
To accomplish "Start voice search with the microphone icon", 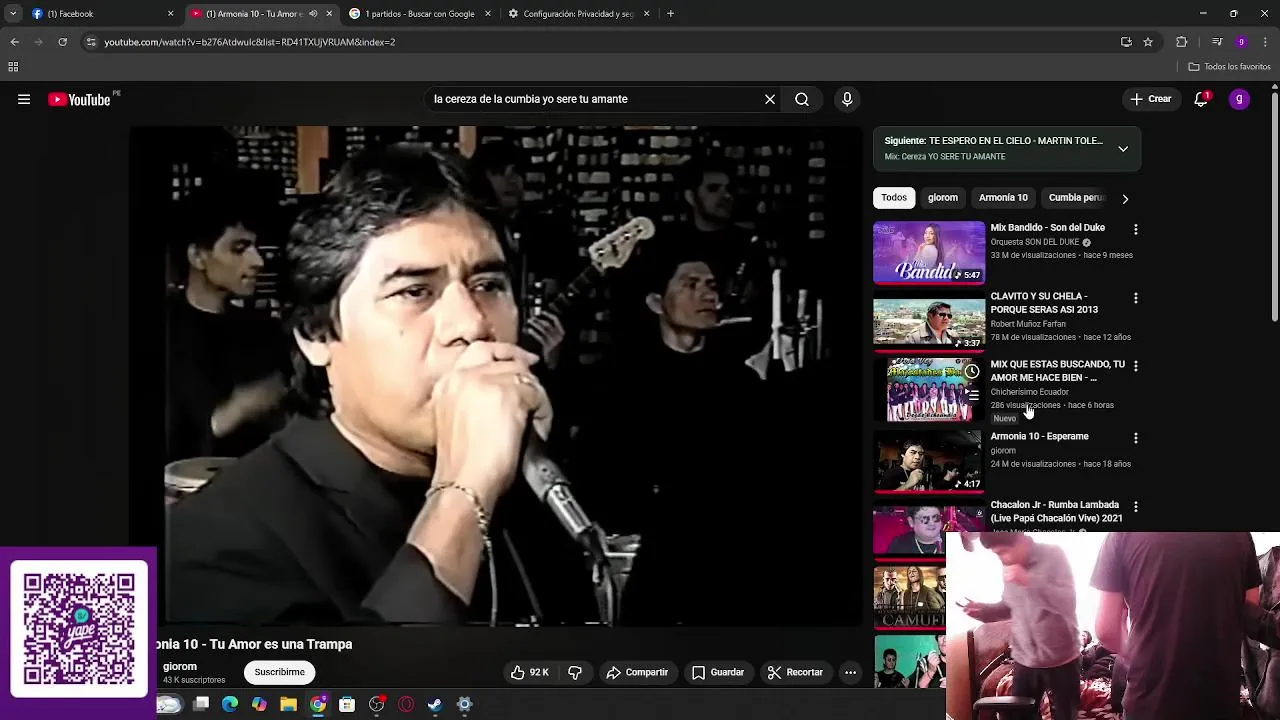I will click(847, 99).
